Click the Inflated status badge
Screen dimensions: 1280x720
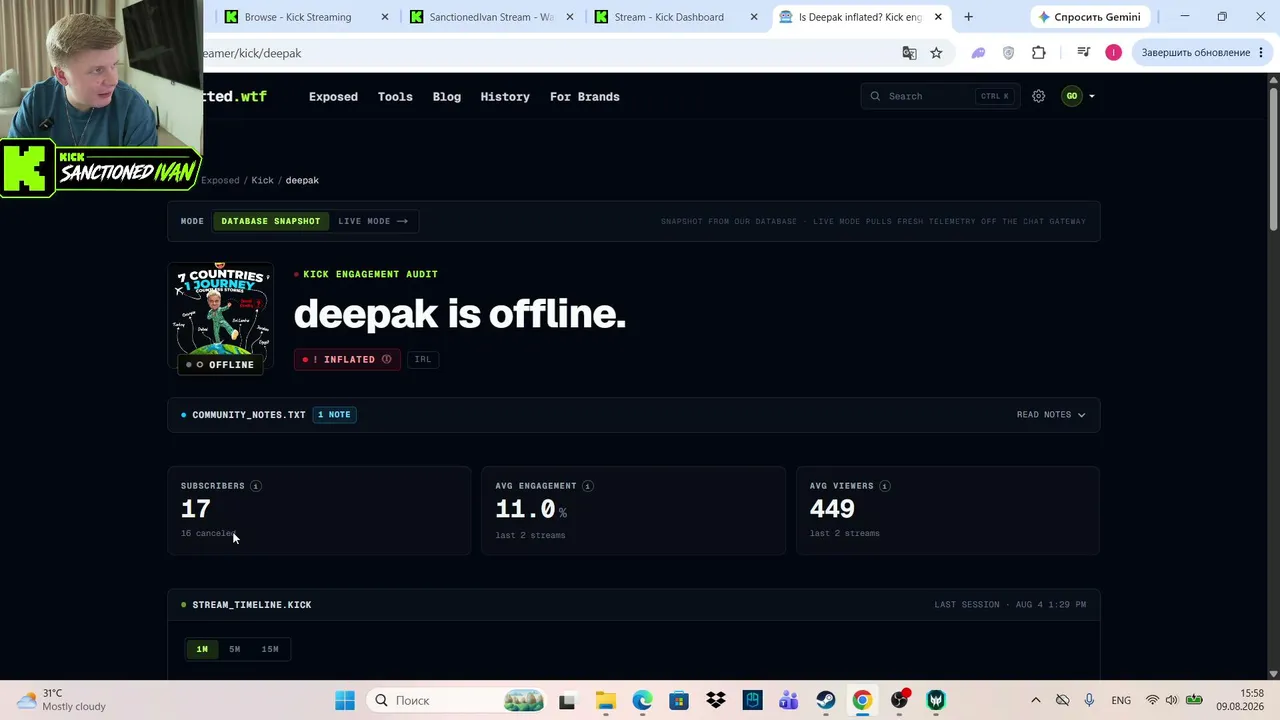point(347,359)
